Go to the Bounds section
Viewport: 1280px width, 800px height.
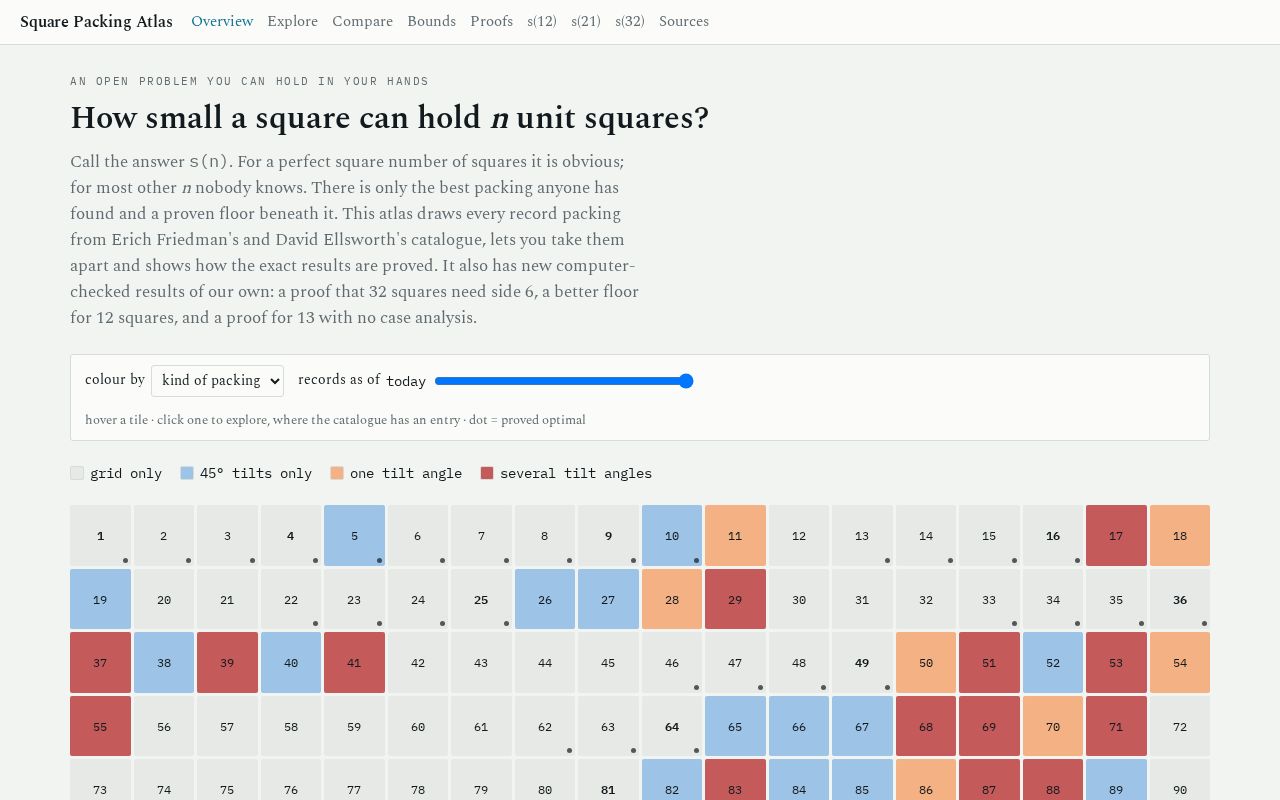tap(431, 21)
